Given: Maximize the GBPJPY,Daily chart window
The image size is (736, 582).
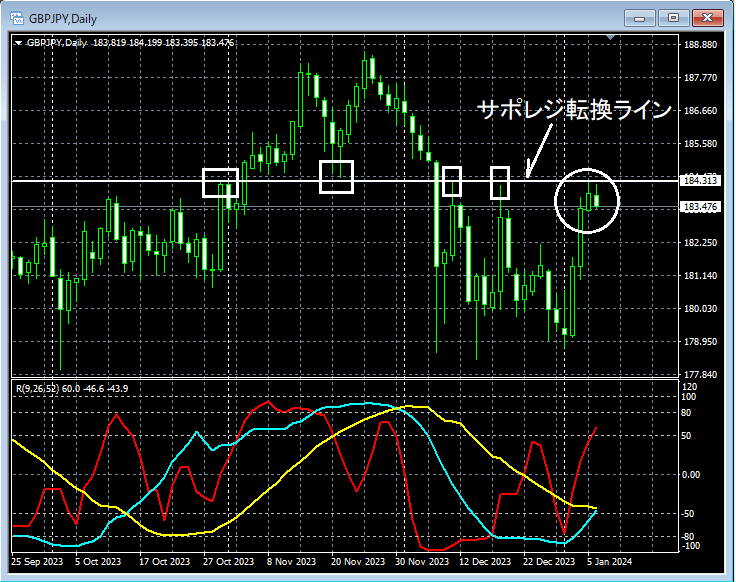Looking at the screenshot, I should tap(673, 18).
